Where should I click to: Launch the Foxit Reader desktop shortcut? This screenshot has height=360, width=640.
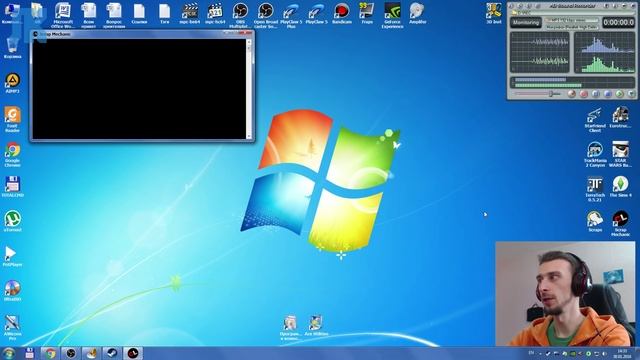point(12,119)
